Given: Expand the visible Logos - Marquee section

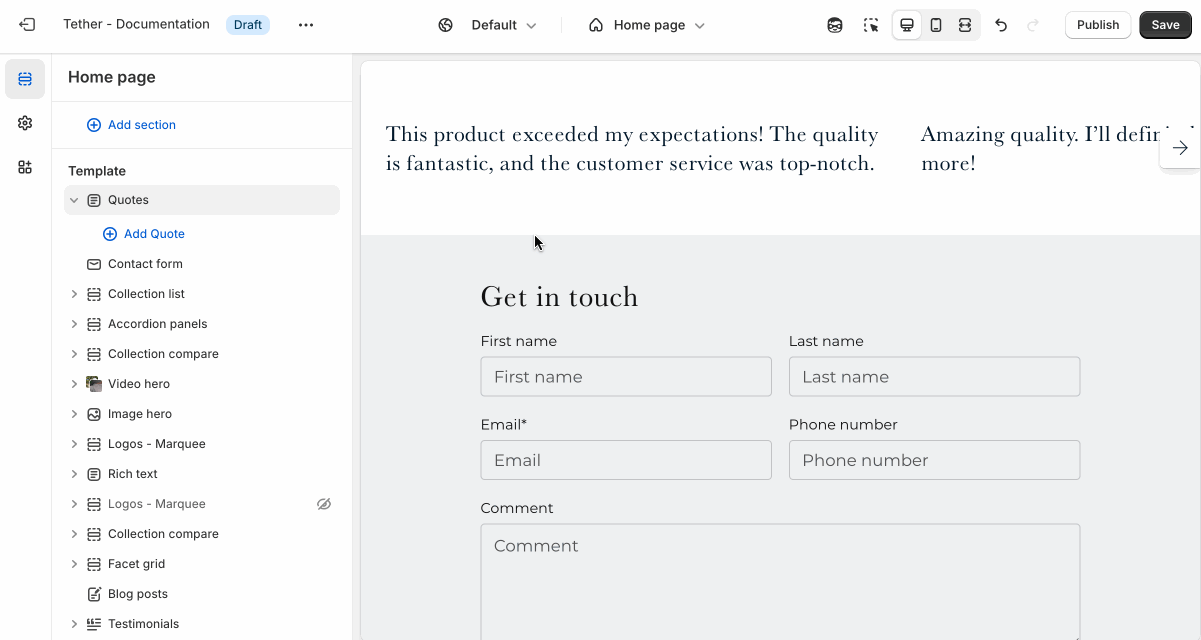Looking at the screenshot, I should tap(74, 444).
